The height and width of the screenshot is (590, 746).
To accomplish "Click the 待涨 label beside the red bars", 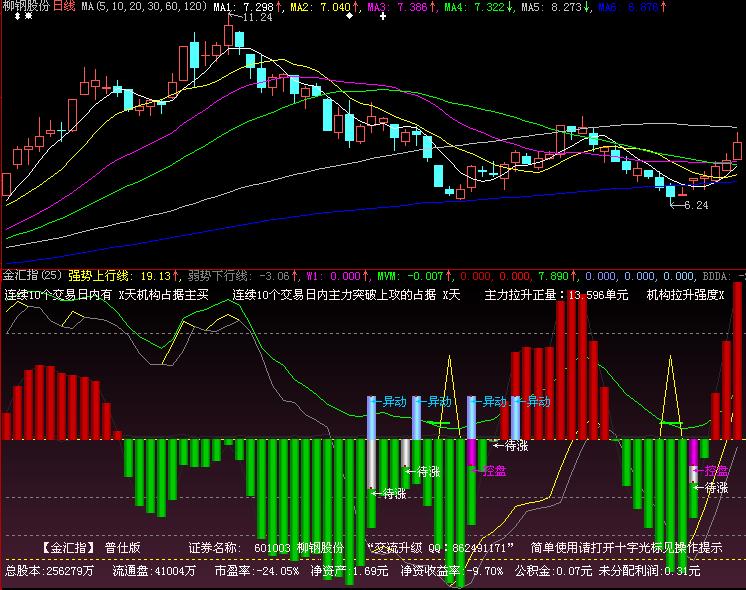I will click(x=516, y=446).
